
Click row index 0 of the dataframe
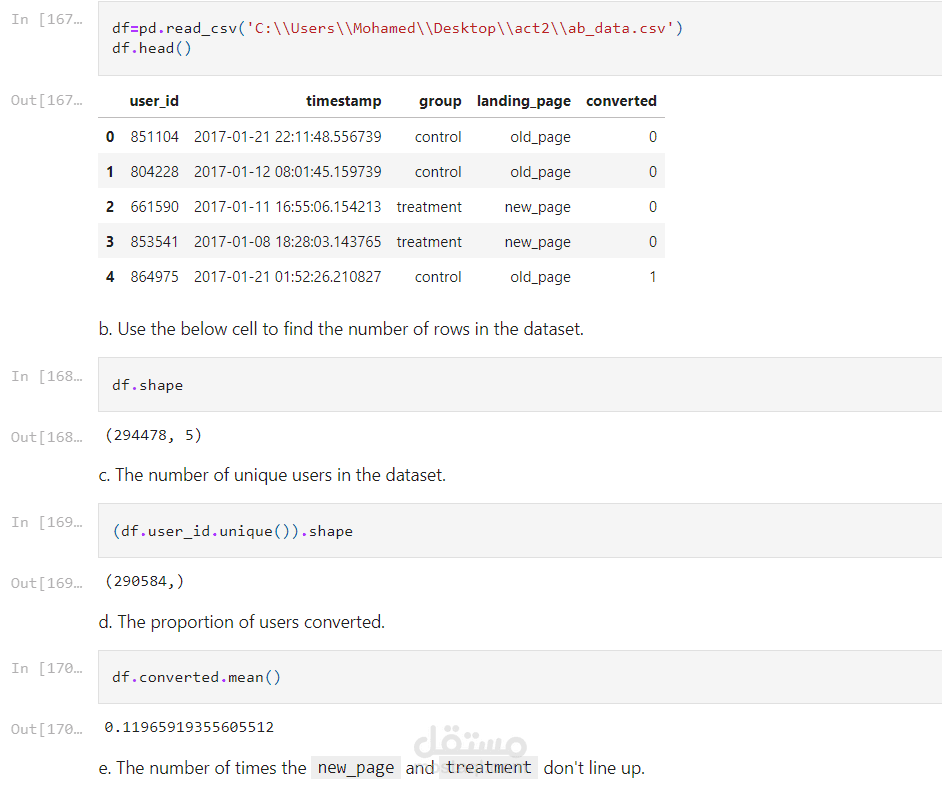click(110, 137)
